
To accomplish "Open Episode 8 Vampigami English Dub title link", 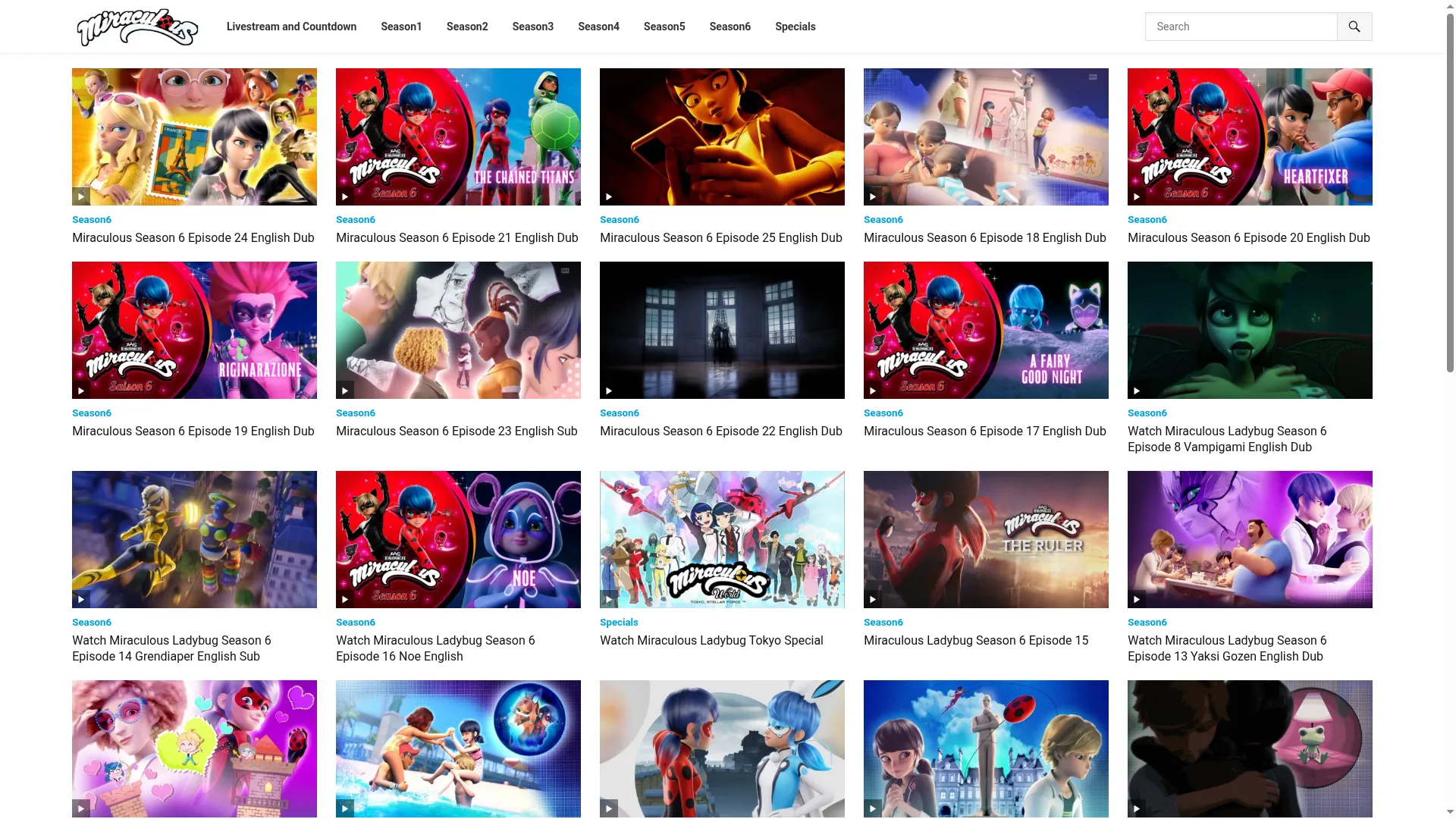I will (x=1227, y=439).
